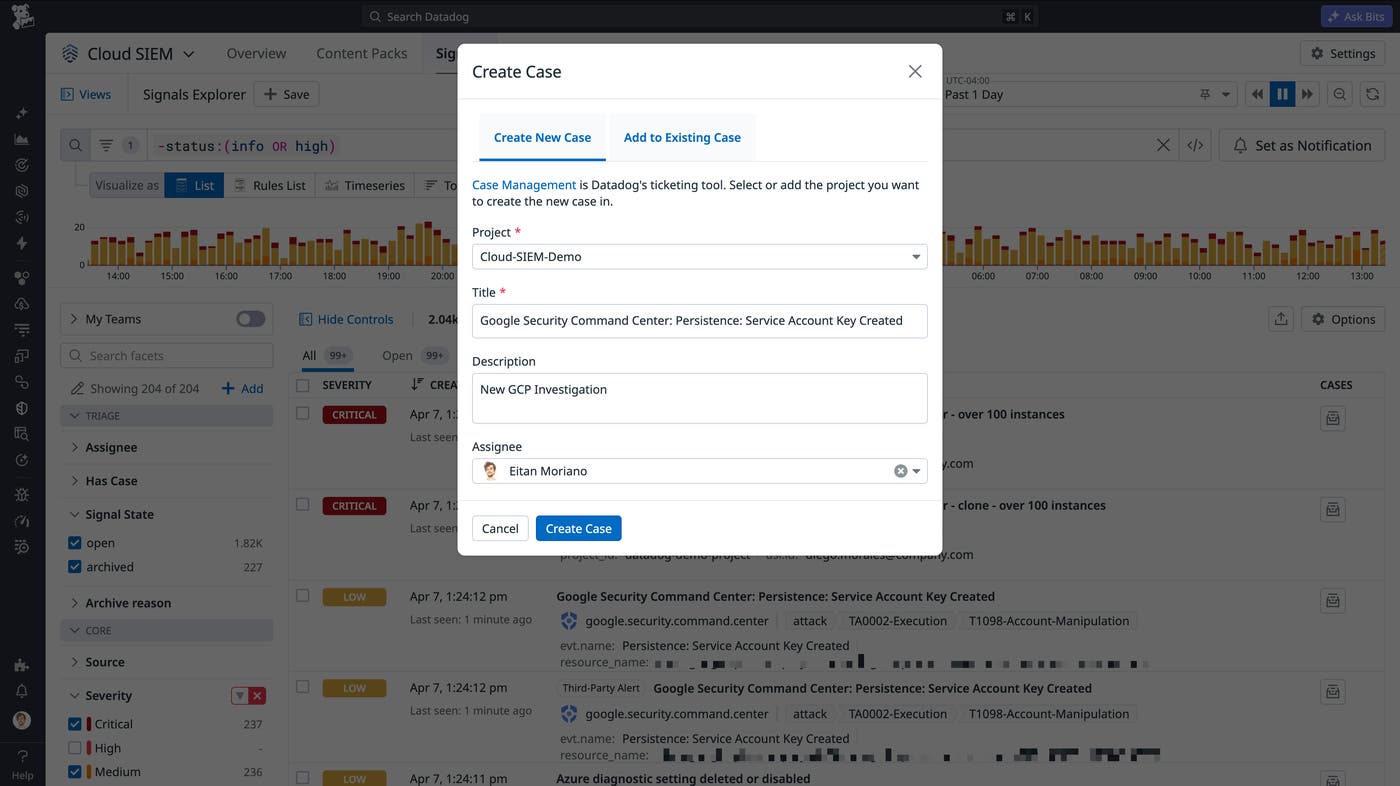The width and height of the screenshot is (1400, 786).
Task: Click Cancel in the dialog
Action: pyautogui.click(x=500, y=528)
